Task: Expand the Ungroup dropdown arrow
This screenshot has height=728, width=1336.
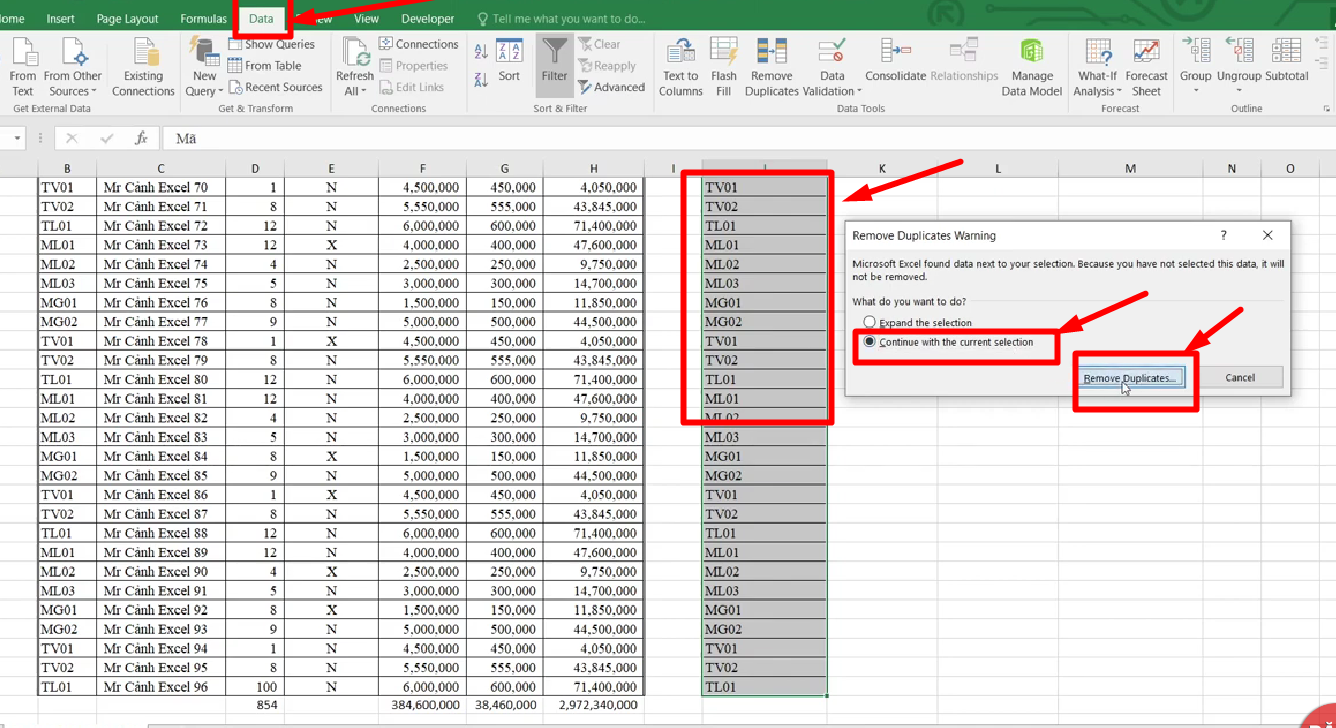Action: pos(1239,91)
